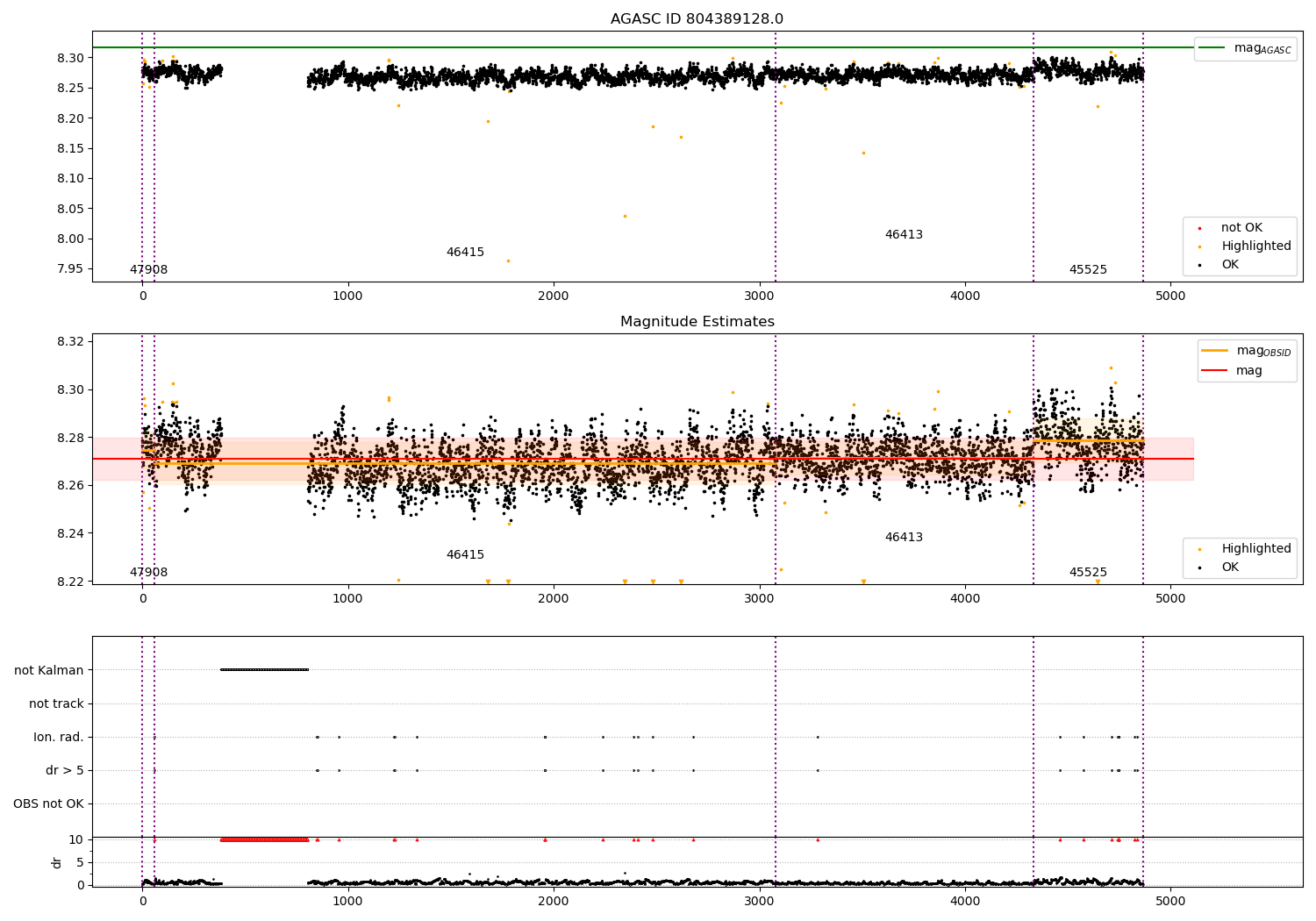
Task: Click the black 'not Kalman' segment in bottom plot
Action: coord(264,670)
